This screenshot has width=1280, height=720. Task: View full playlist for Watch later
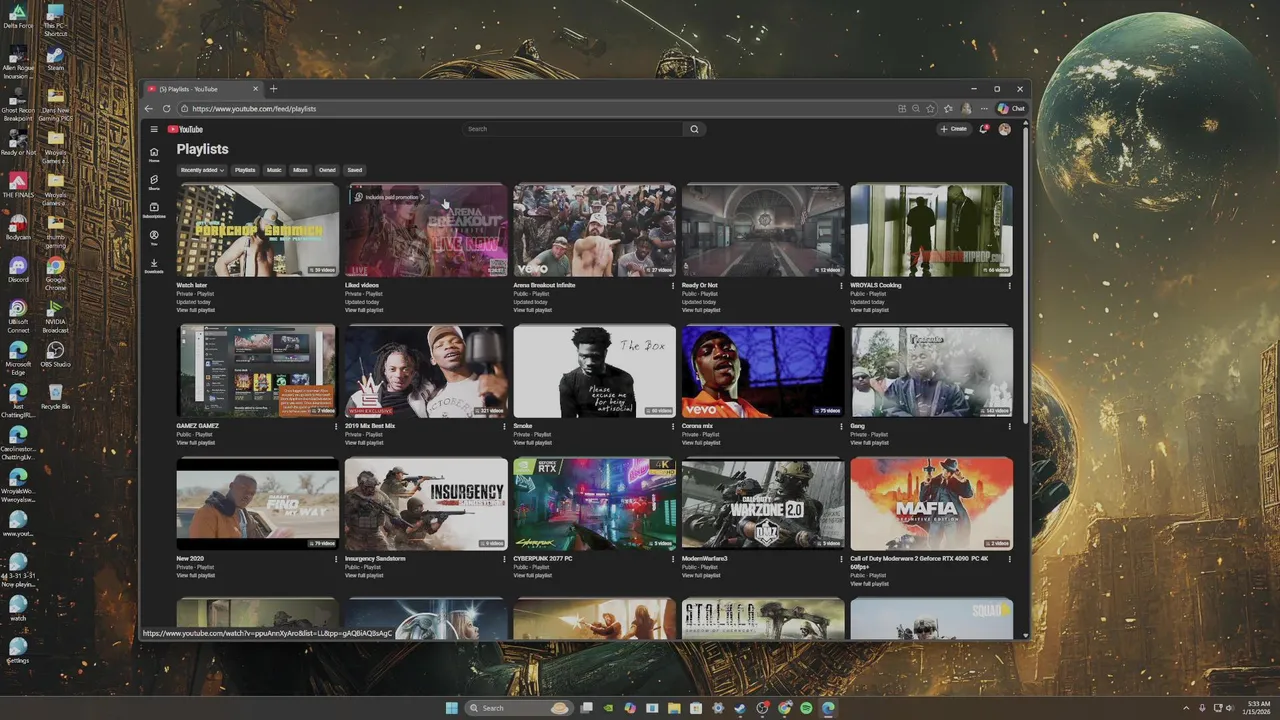point(196,310)
